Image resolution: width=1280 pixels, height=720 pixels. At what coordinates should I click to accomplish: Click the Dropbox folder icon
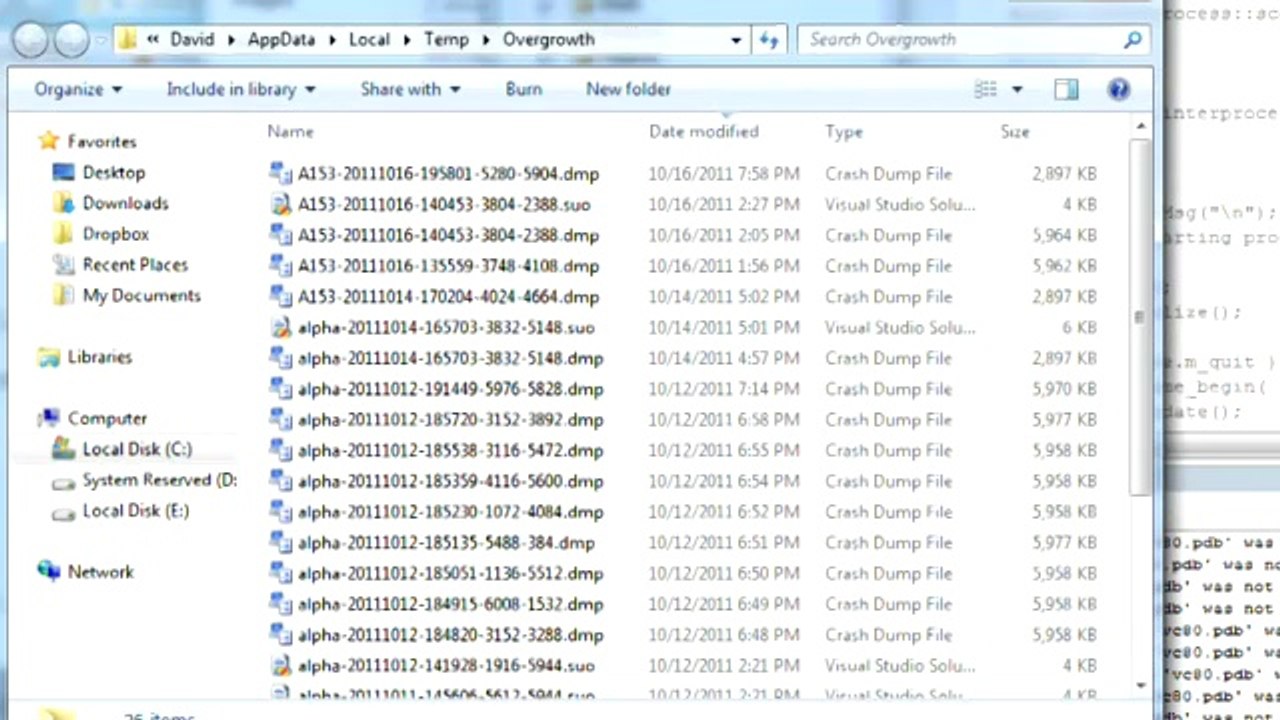64,234
